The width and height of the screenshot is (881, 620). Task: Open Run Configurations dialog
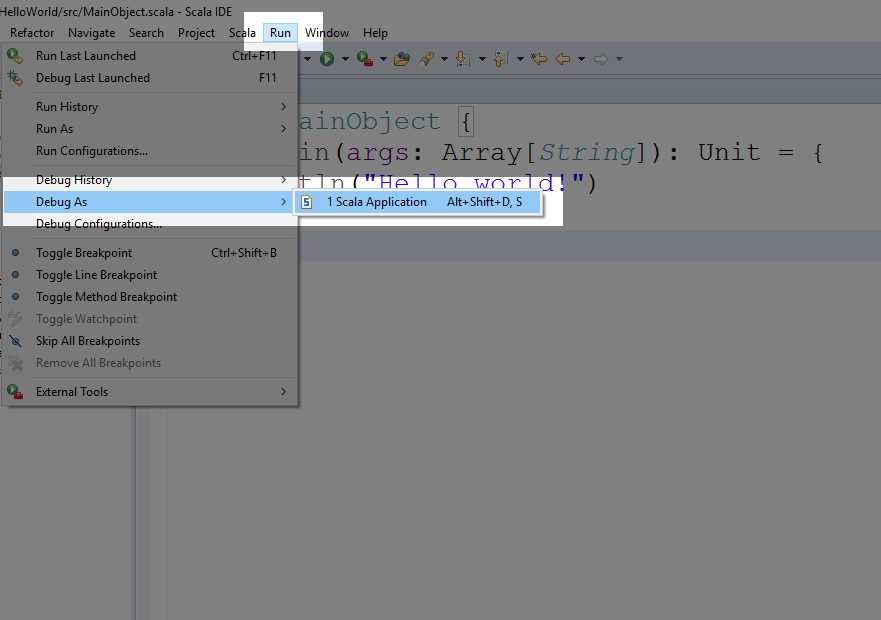[x=90, y=150]
